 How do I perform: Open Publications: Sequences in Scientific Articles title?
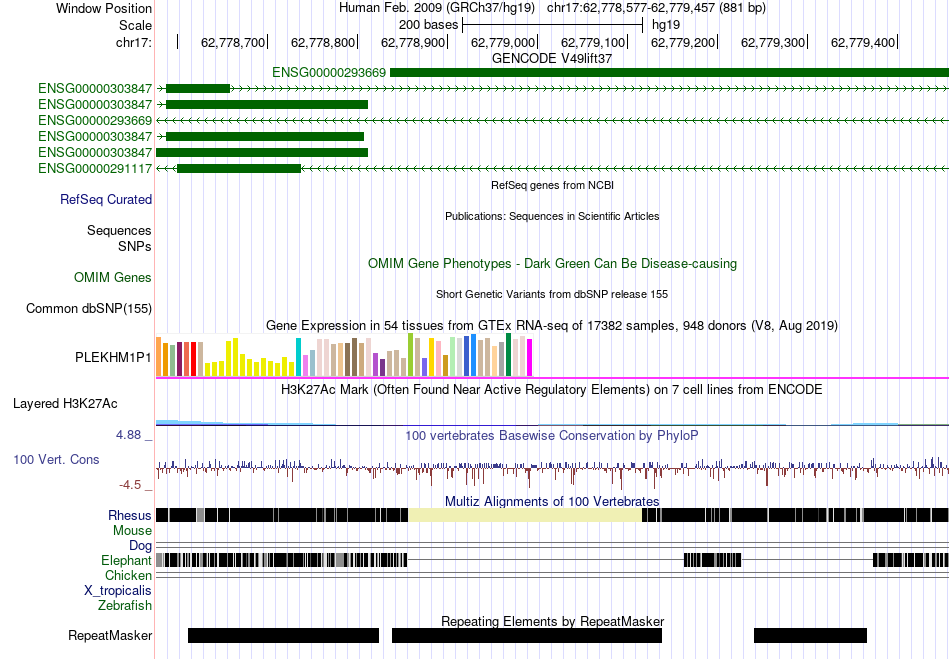coord(552,216)
